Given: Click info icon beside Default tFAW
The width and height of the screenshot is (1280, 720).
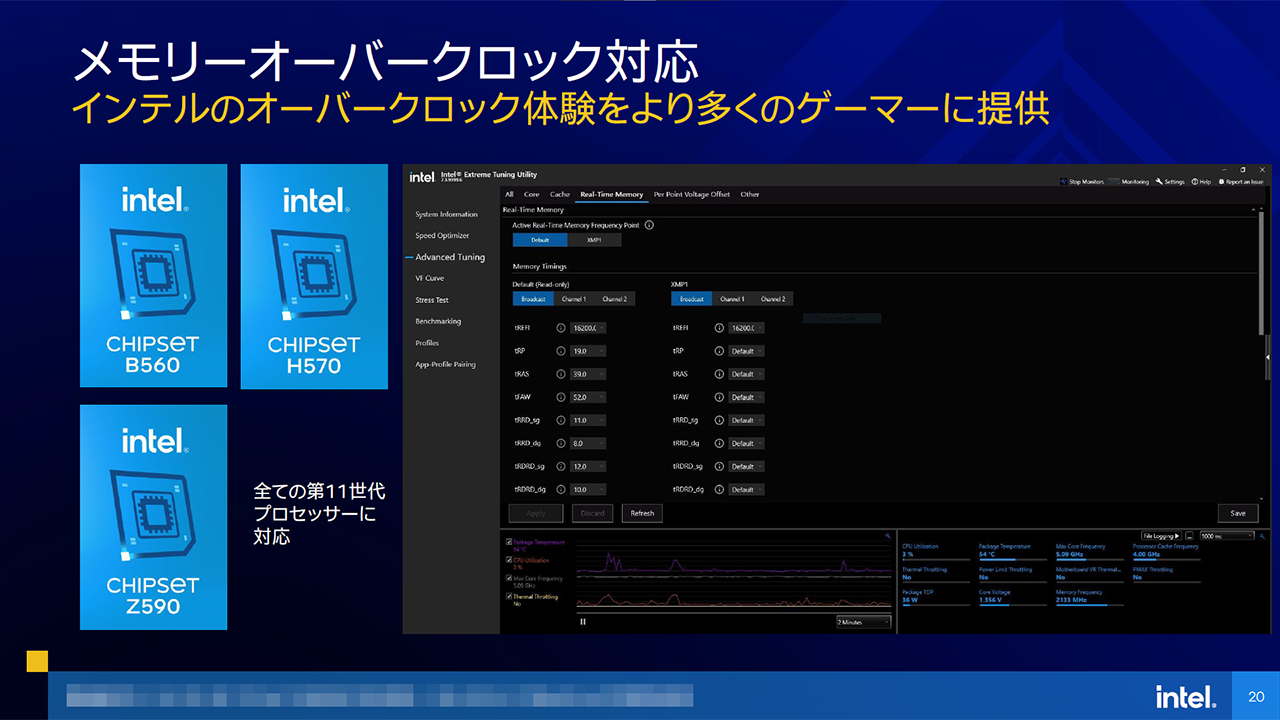Looking at the screenshot, I should (x=561, y=397).
